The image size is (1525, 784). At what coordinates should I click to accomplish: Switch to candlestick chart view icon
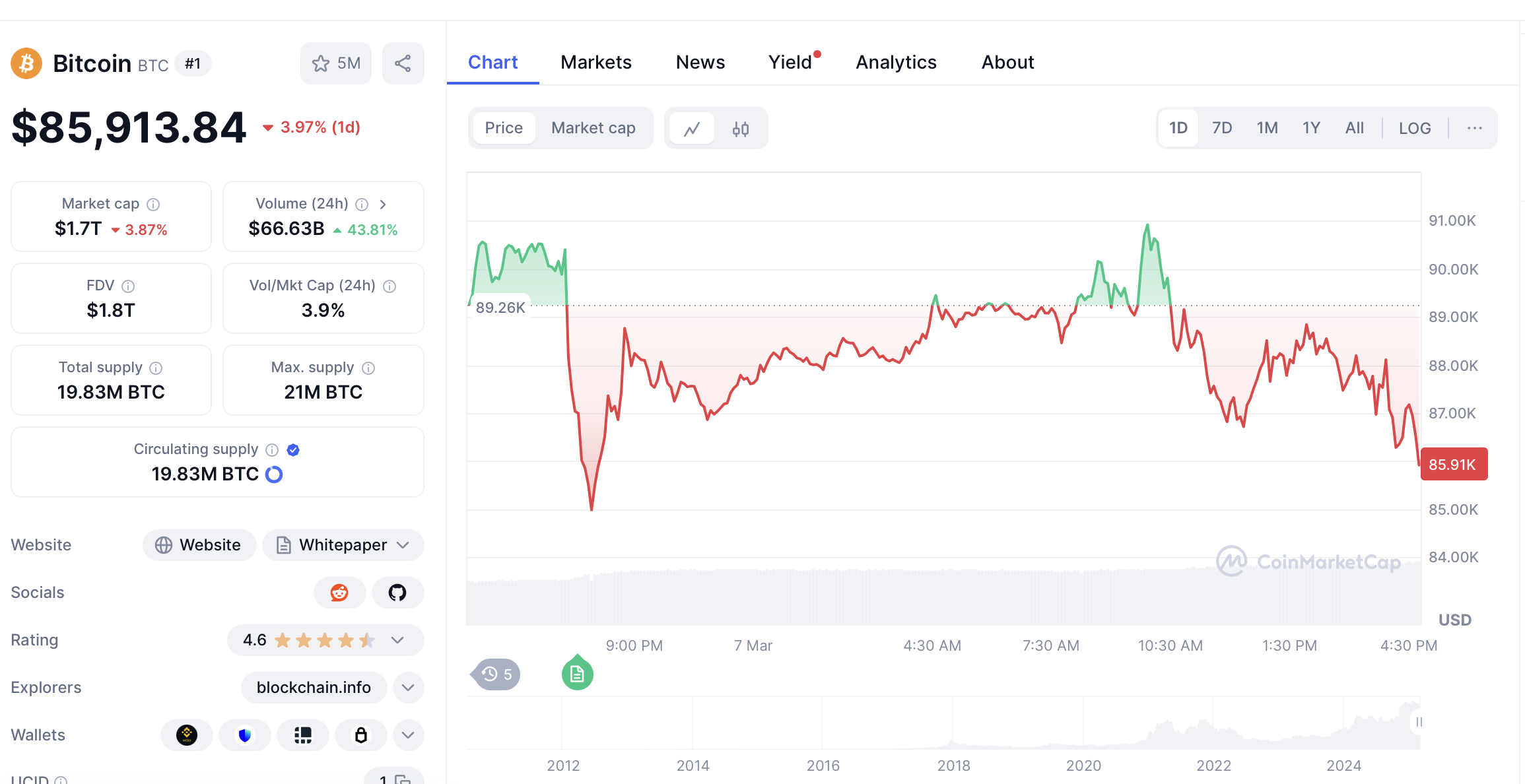[741, 129]
